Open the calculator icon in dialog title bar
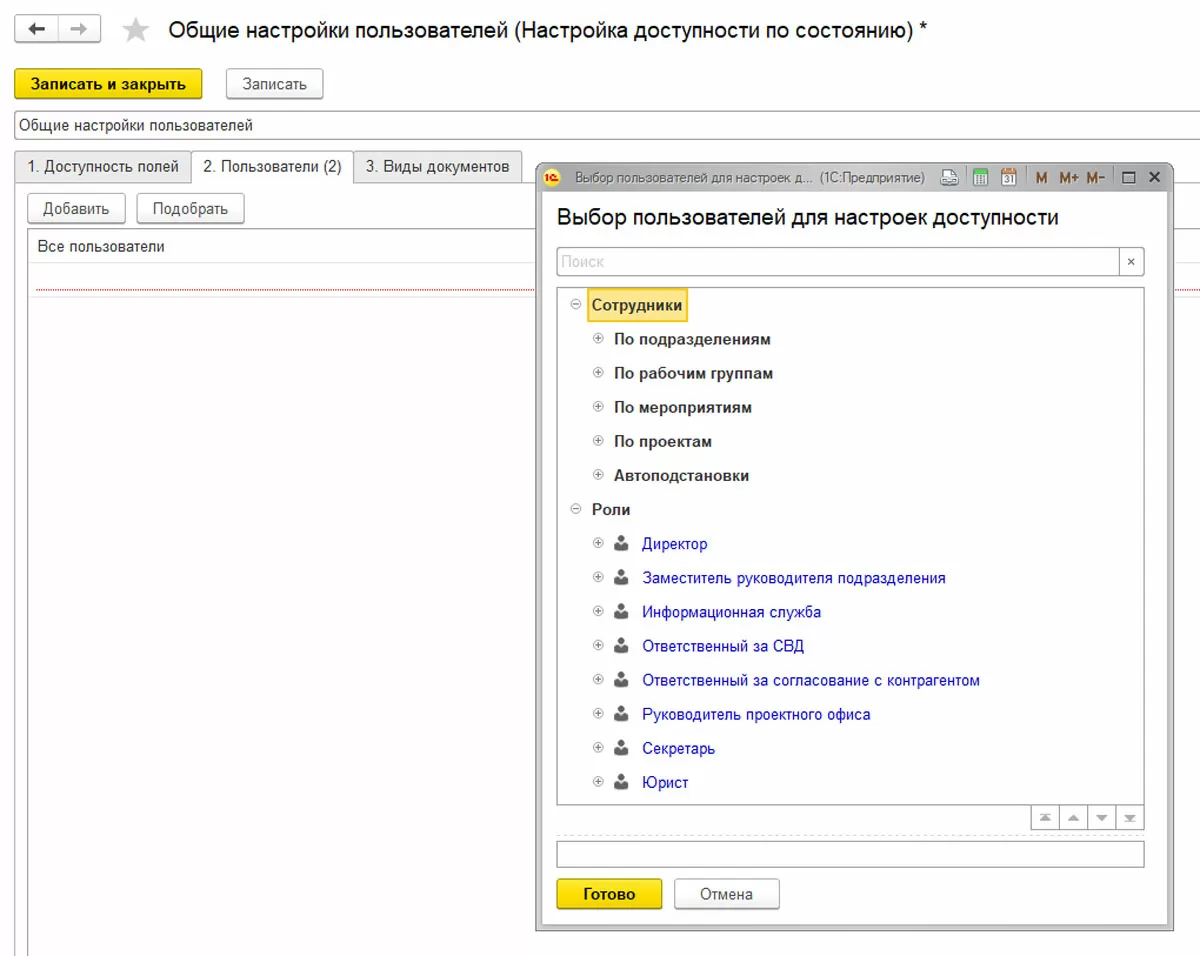Screen dimensions: 1200x956 981,177
